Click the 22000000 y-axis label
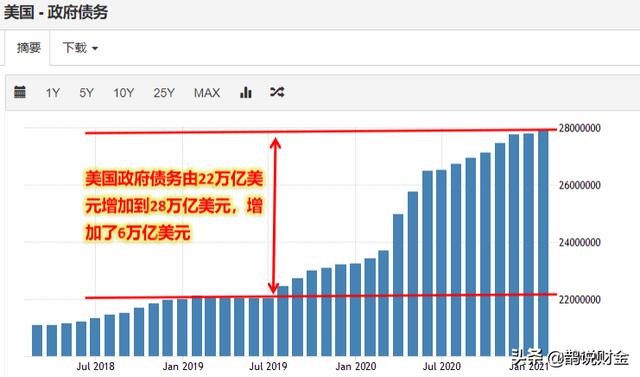 point(580,299)
